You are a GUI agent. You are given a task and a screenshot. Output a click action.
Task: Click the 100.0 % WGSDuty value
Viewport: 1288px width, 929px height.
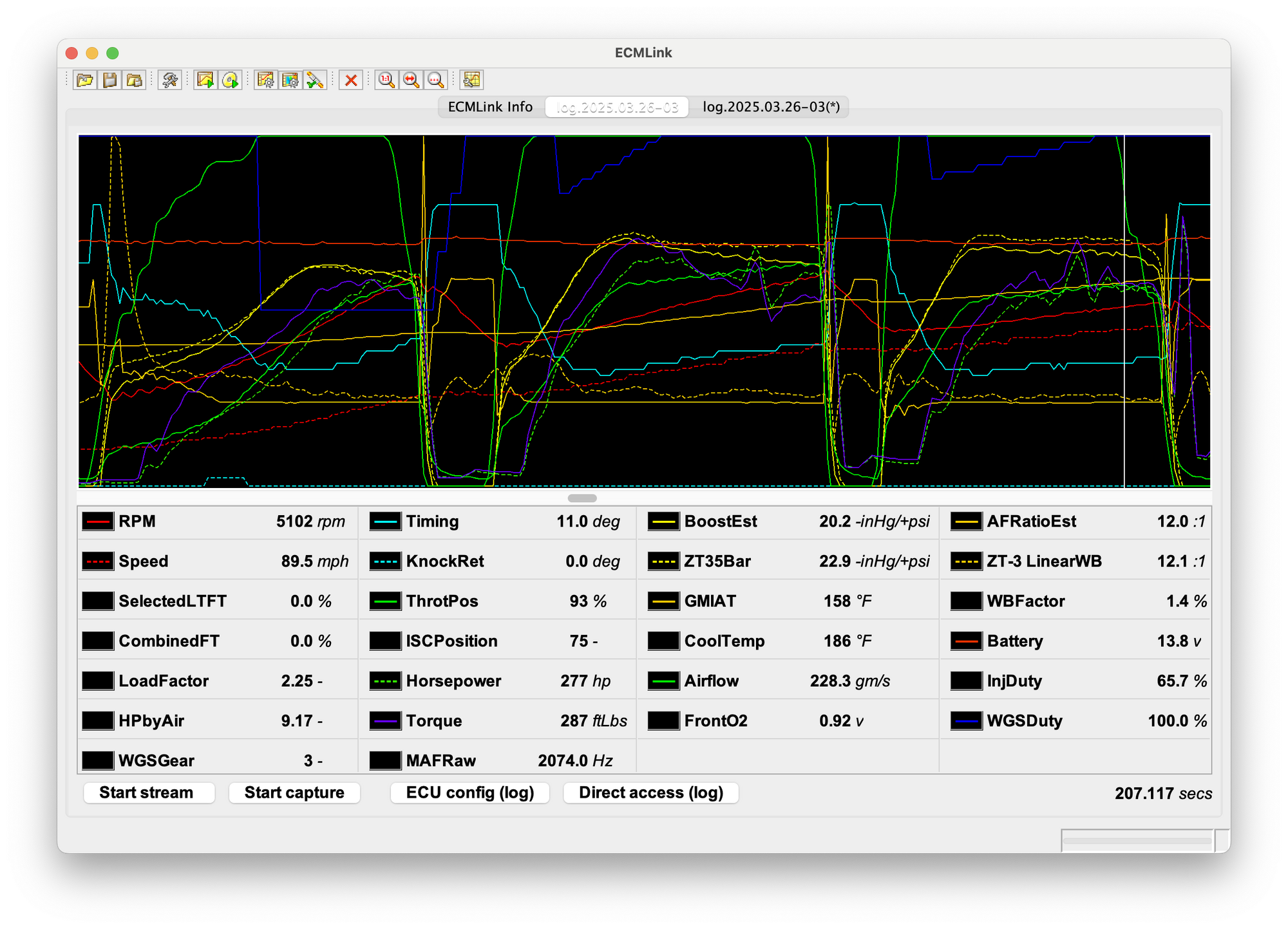1177,721
